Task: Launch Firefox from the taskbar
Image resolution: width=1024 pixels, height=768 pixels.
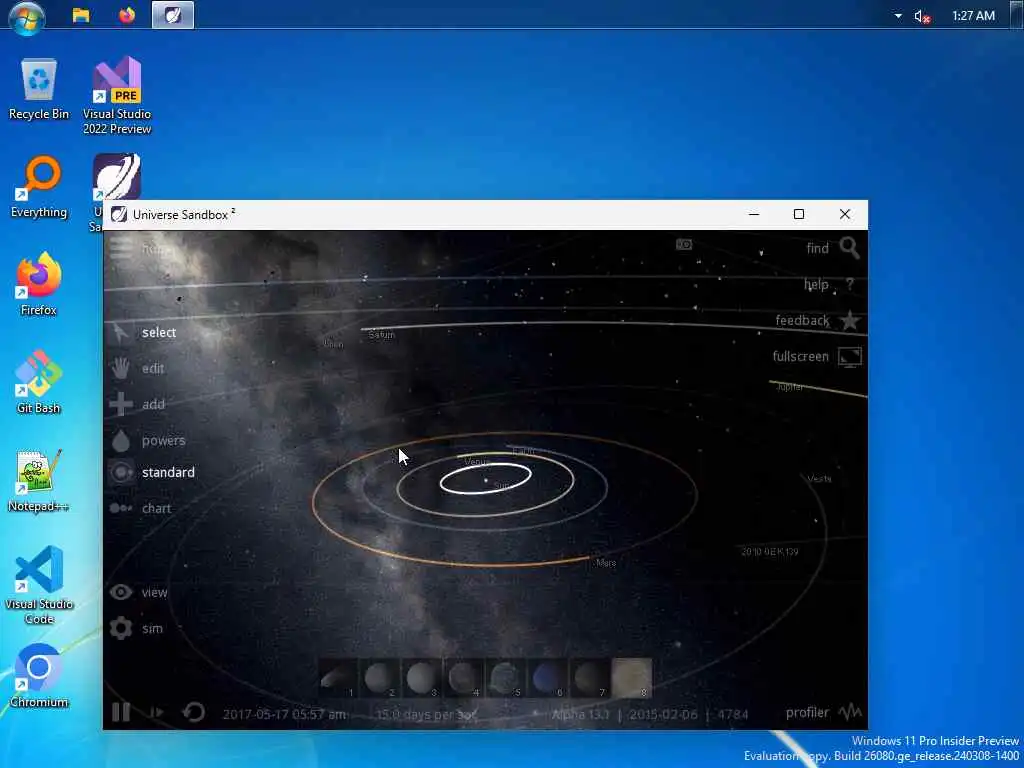Action: click(x=127, y=15)
